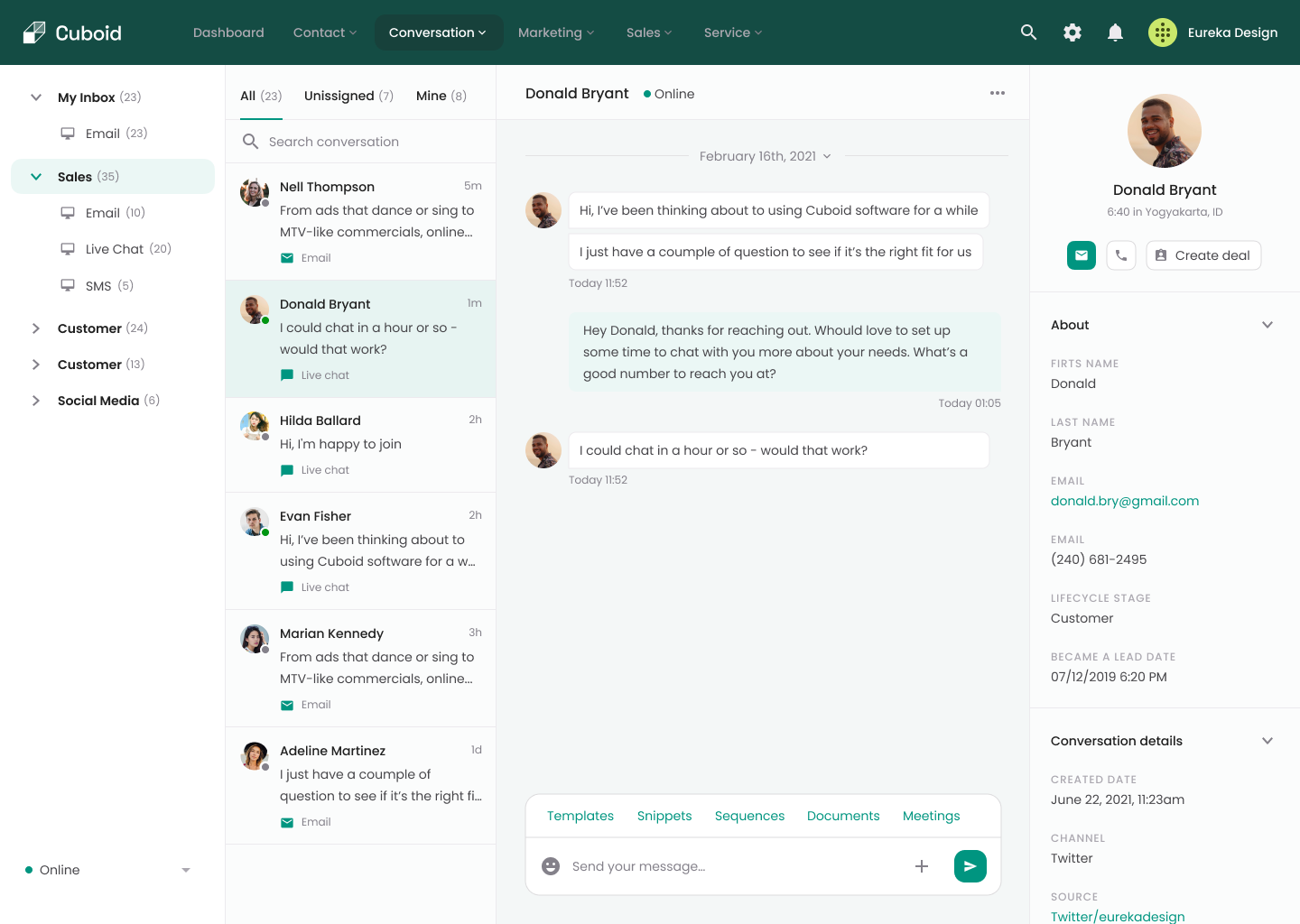Send message with the green arrow button
The width and height of the screenshot is (1300, 924).
pyautogui.click(x=970, y=866)
